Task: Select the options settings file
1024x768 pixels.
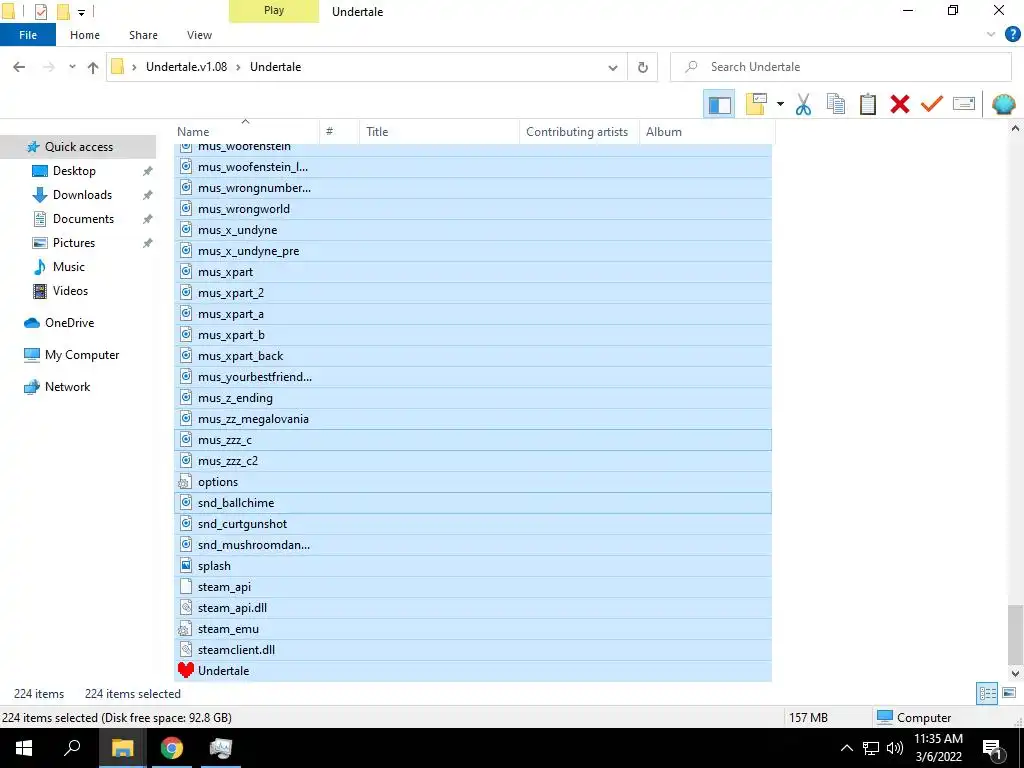Action: click(473, 482)
